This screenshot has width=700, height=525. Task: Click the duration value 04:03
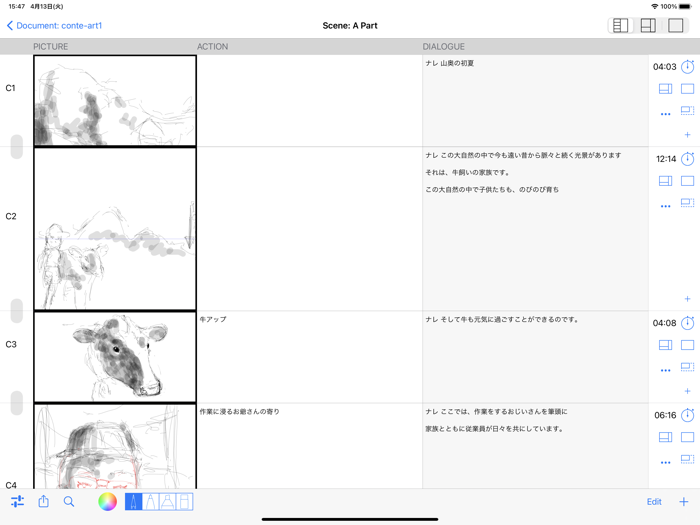click(x=664, y=67)
